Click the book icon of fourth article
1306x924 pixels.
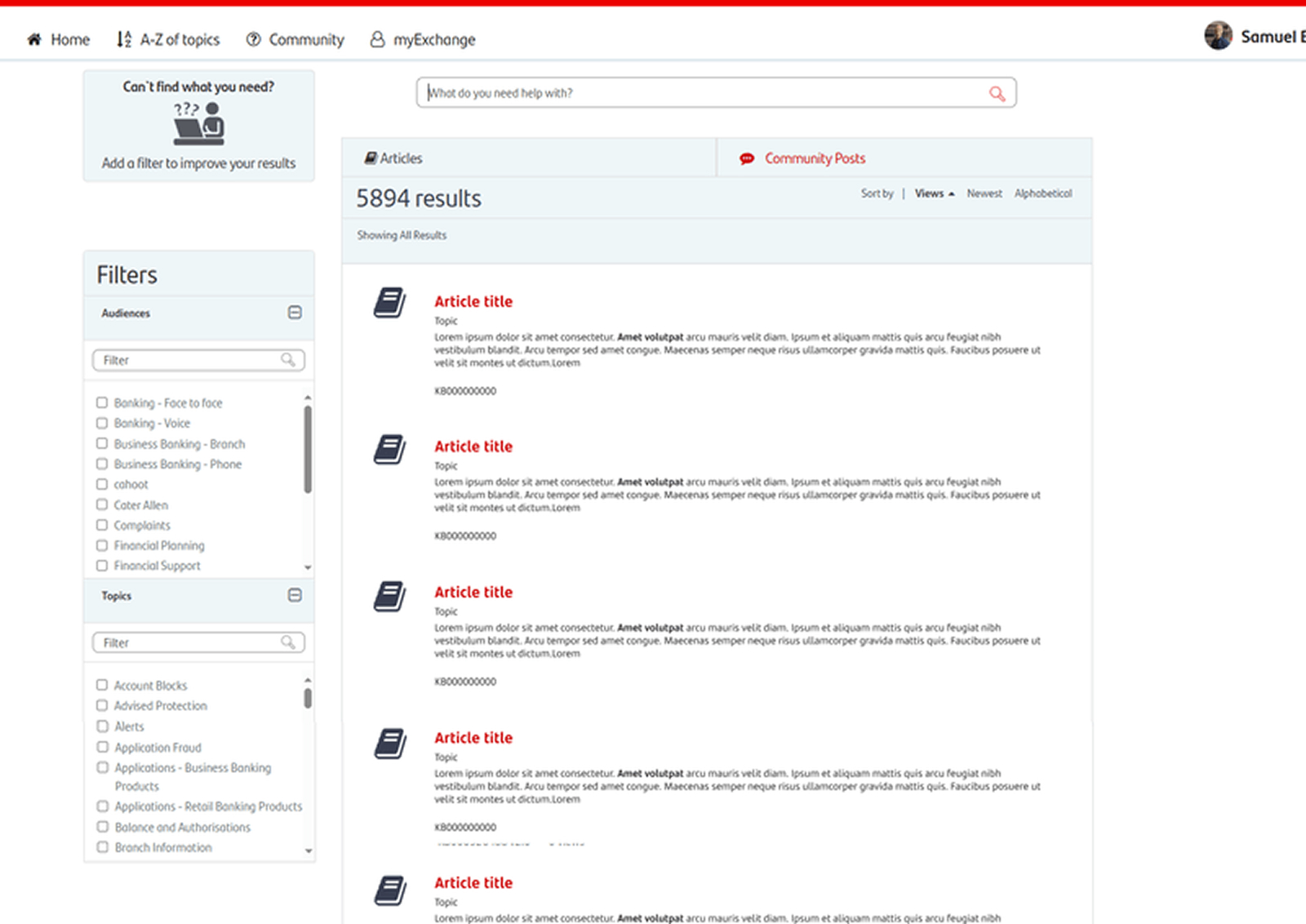tap(390, 743)
